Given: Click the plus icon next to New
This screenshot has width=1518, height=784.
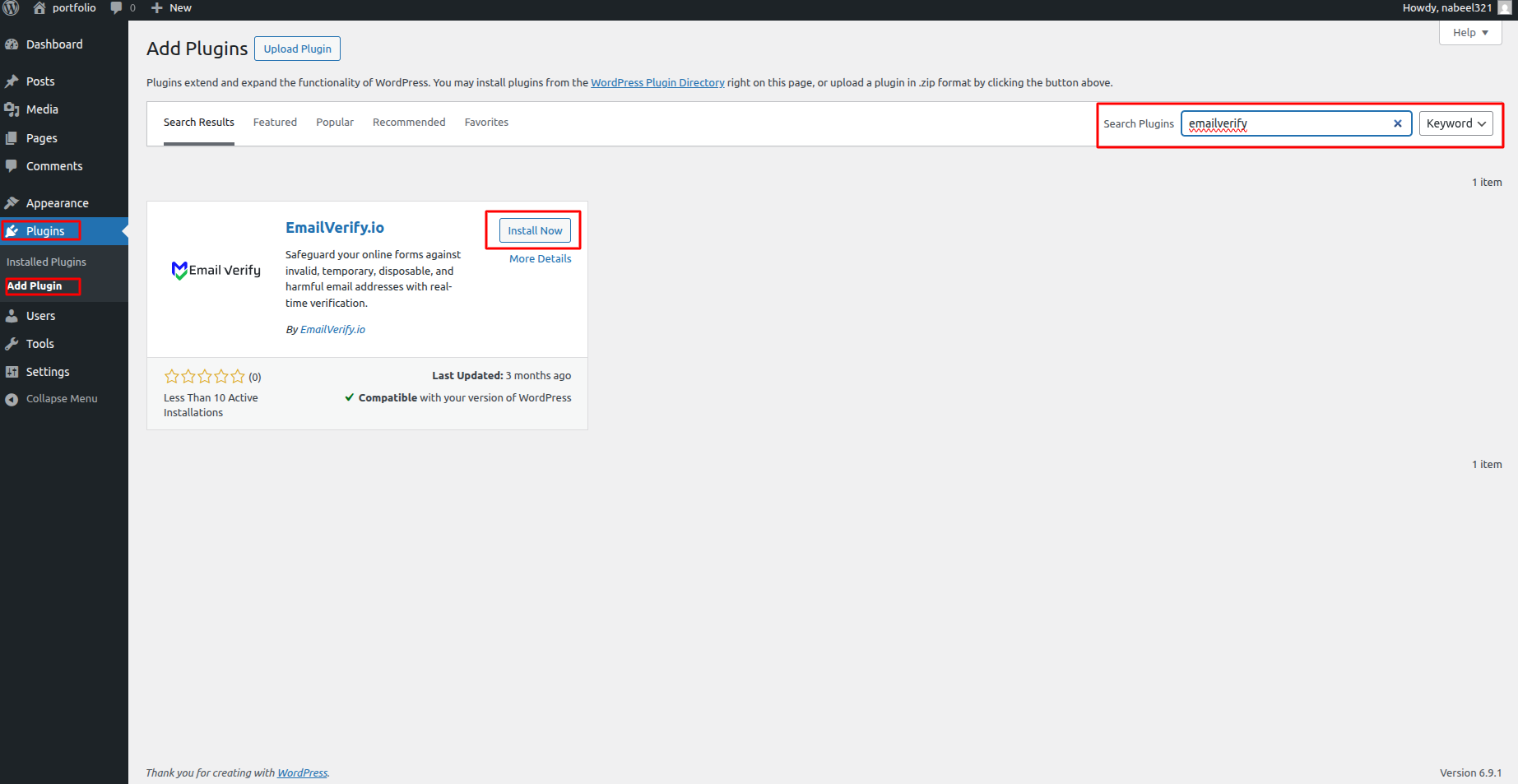Looking at the screenshot, I should (157, 8).
